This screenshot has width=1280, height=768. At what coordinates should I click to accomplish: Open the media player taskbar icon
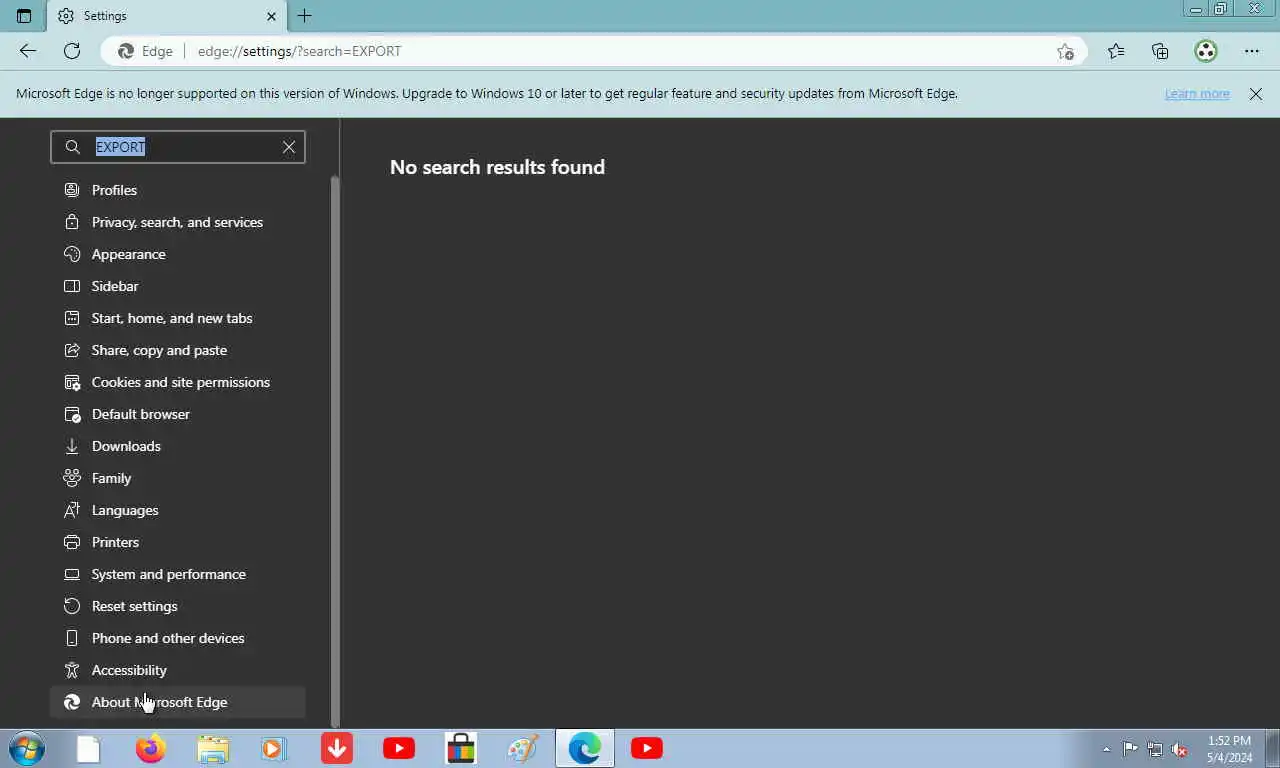(274, 748)
